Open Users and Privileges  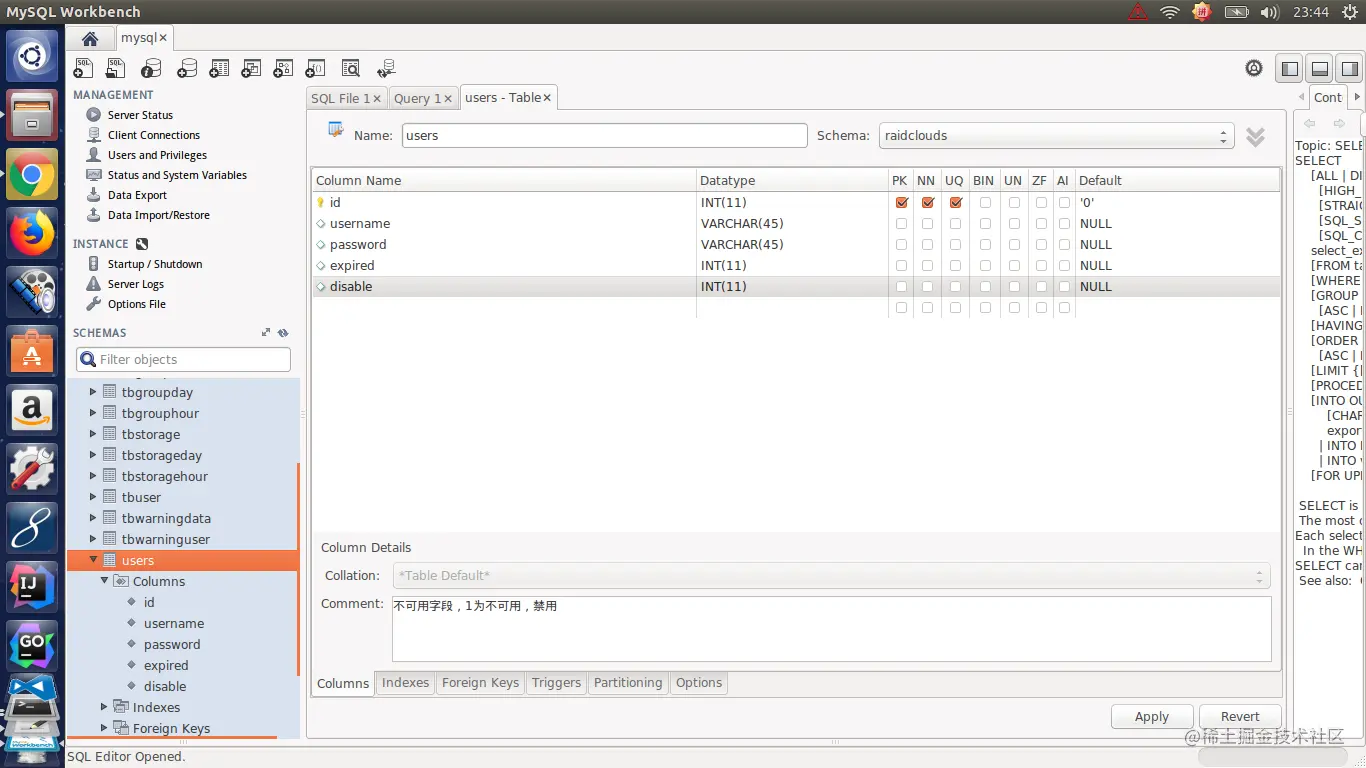[x=157, y=155]
